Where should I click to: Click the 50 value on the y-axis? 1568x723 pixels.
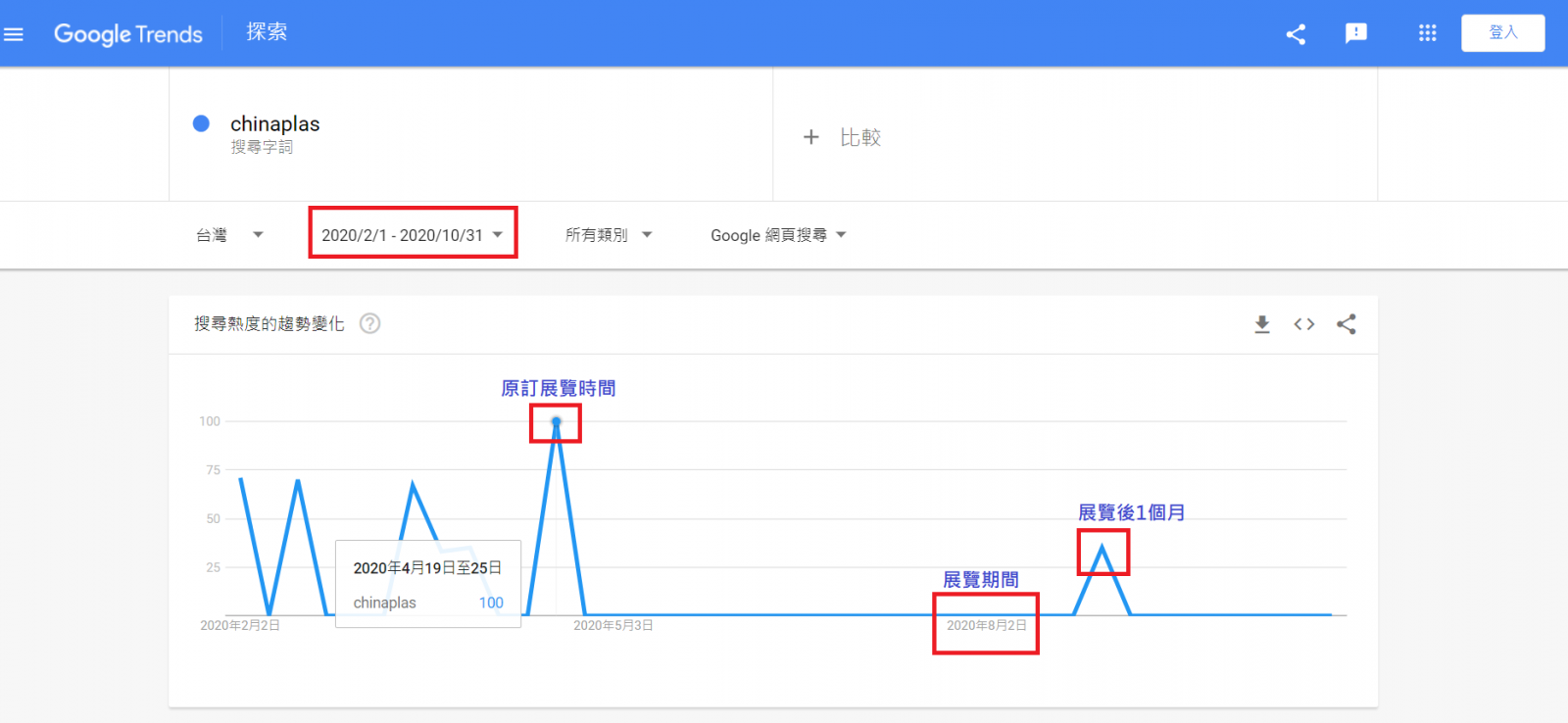[213, 519]
